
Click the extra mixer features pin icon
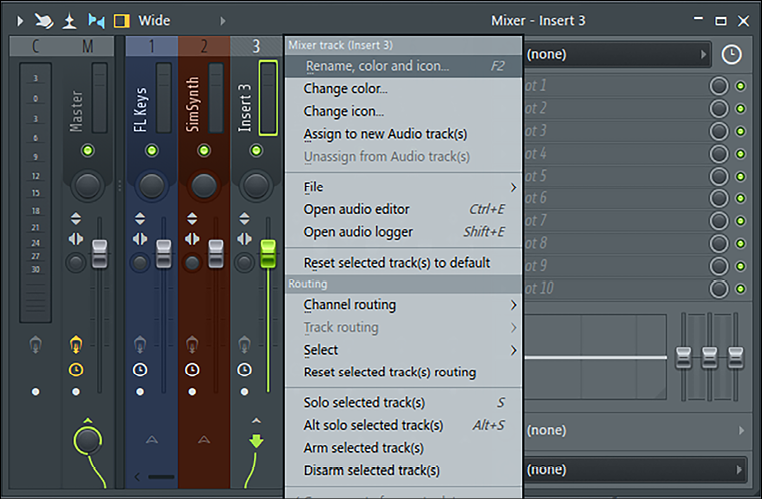(x=70, y=21)
